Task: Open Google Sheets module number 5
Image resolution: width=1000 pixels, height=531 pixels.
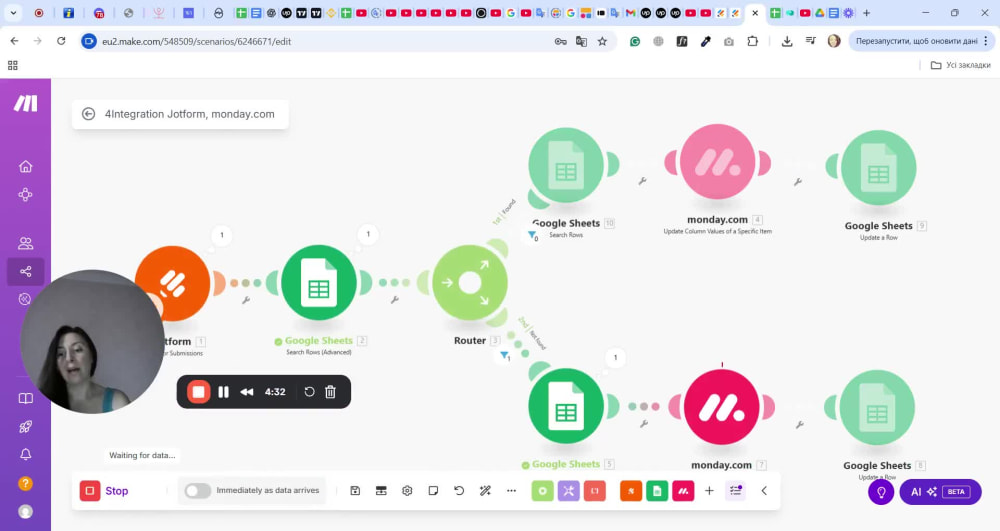Action: pyautogui.click(x=566, y=406)
